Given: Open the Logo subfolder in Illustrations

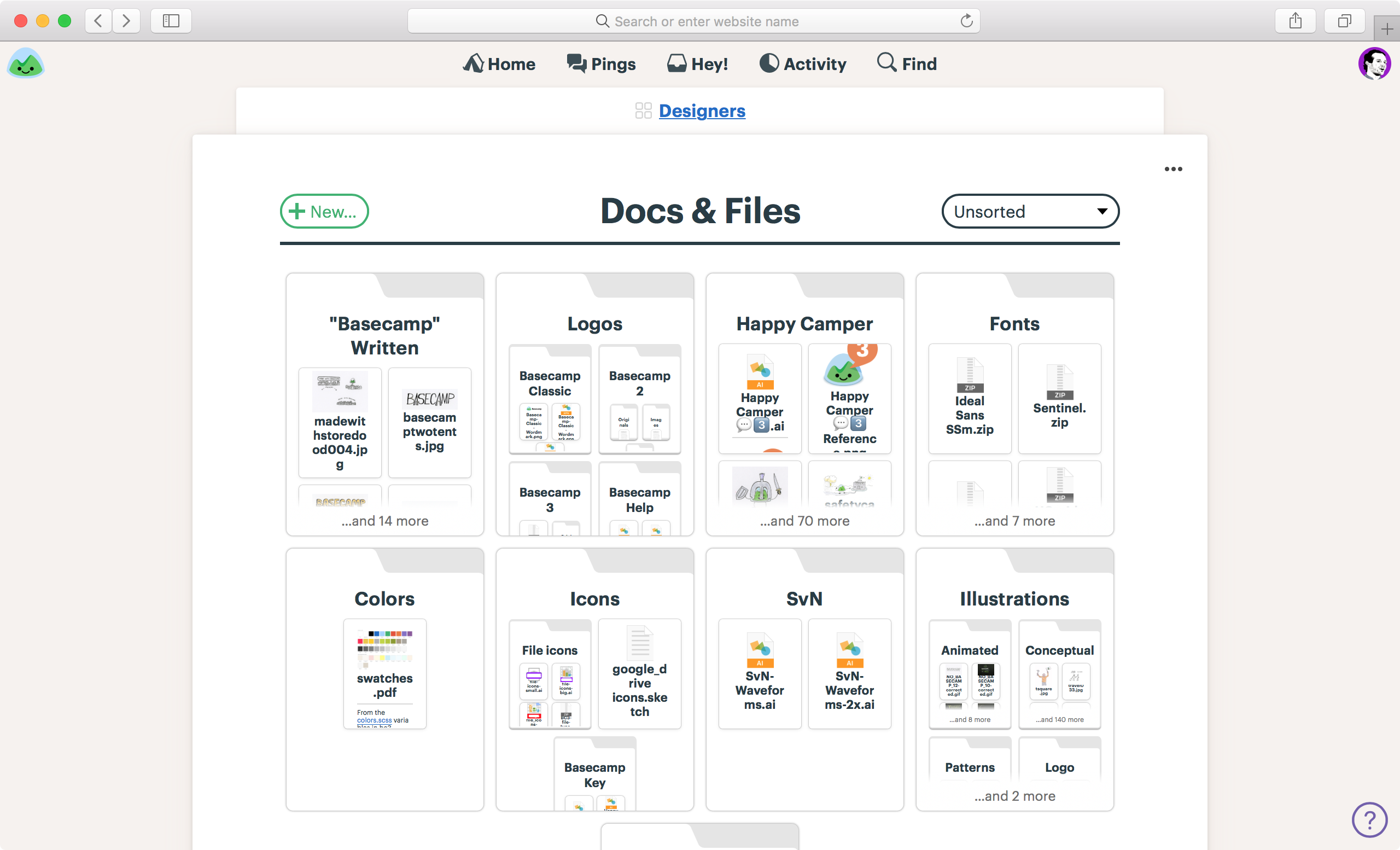Looking at the screenshot, I should click(1060, 760).
